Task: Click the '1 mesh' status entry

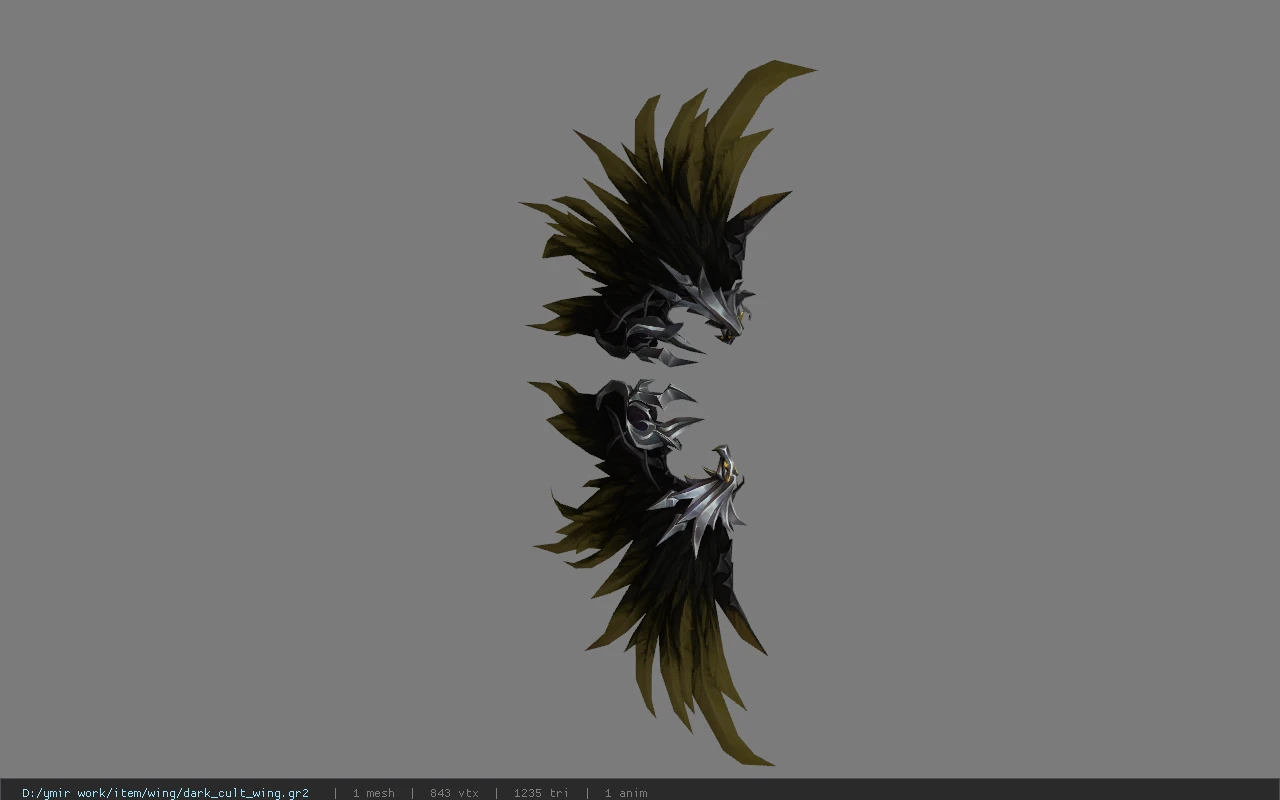Action: click(x=374, y=793)
